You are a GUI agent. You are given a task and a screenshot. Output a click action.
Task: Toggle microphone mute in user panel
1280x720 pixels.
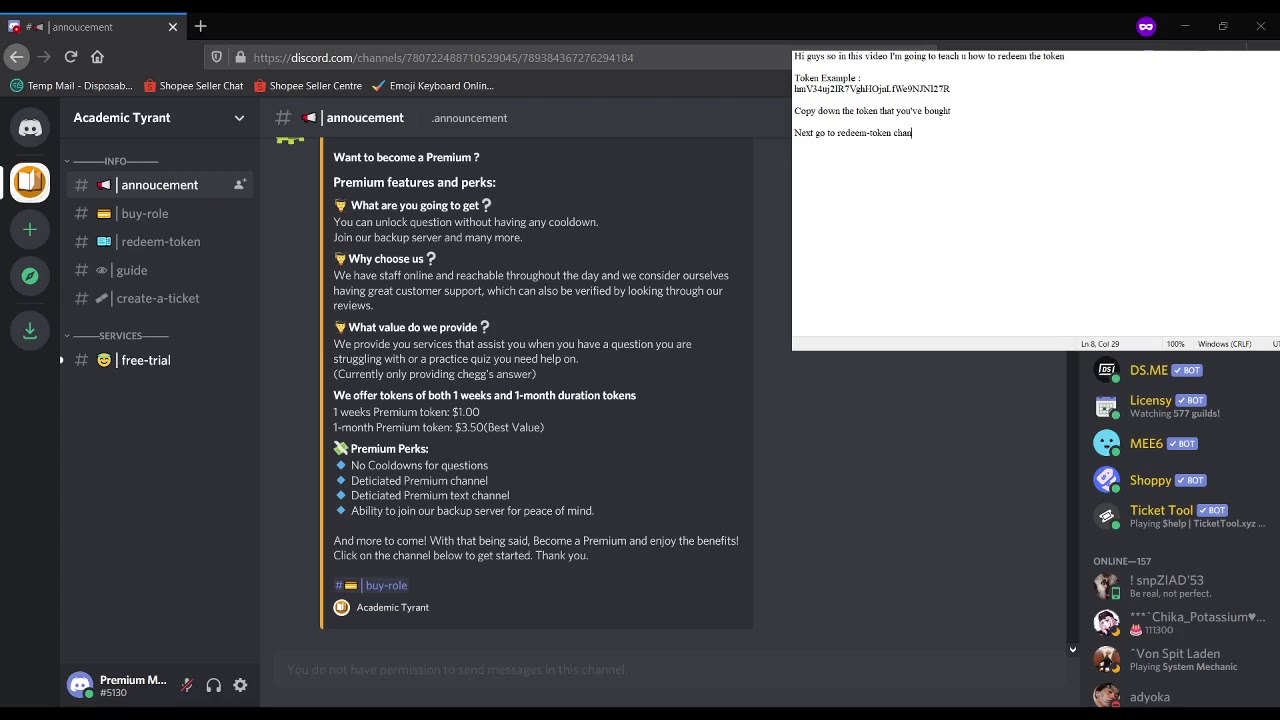coord(186,685)
